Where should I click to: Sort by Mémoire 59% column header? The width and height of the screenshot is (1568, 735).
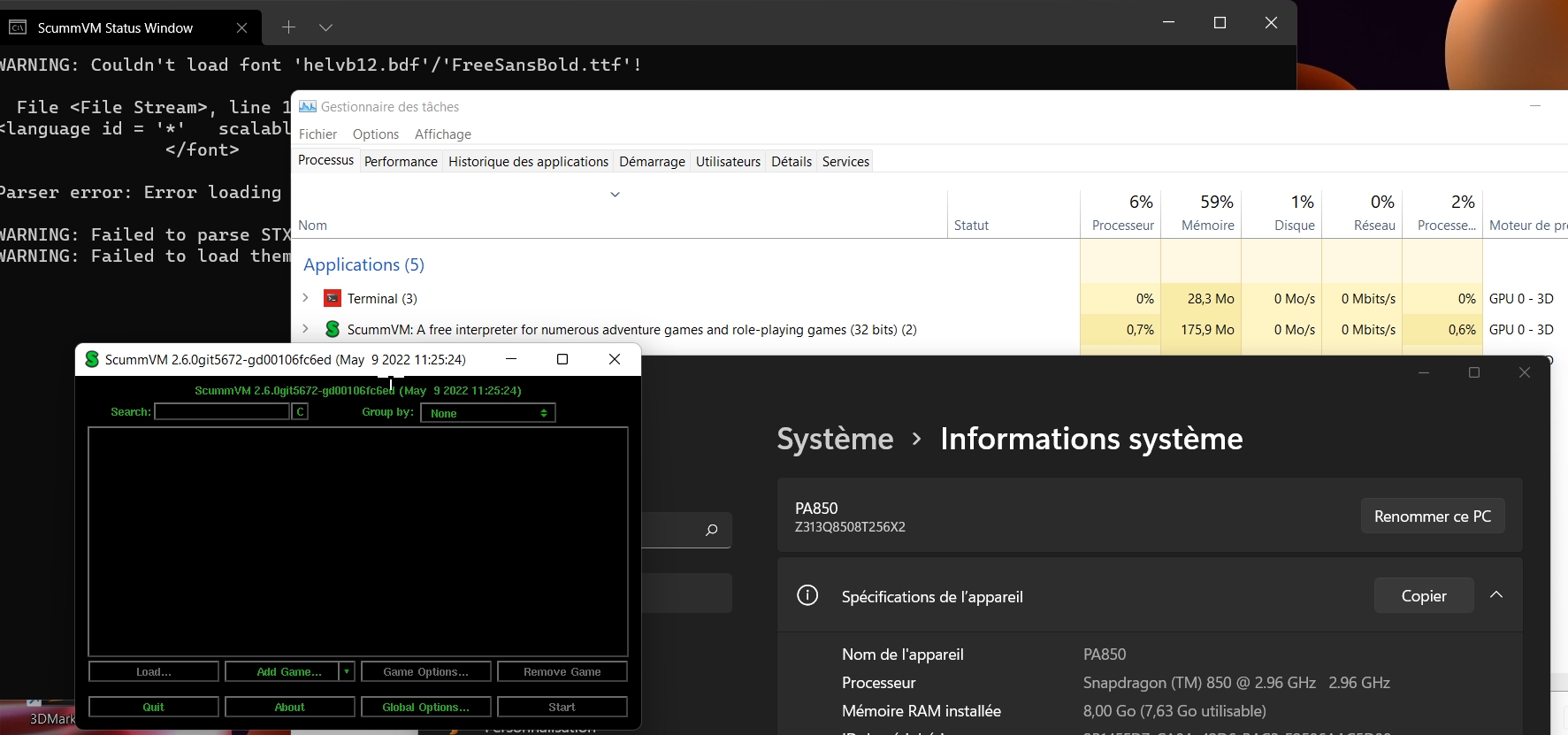click(1201, 213)
